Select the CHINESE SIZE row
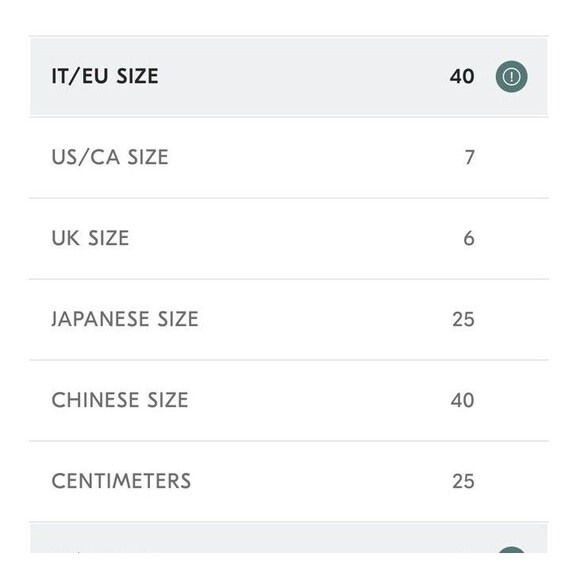 pos(289,400)
